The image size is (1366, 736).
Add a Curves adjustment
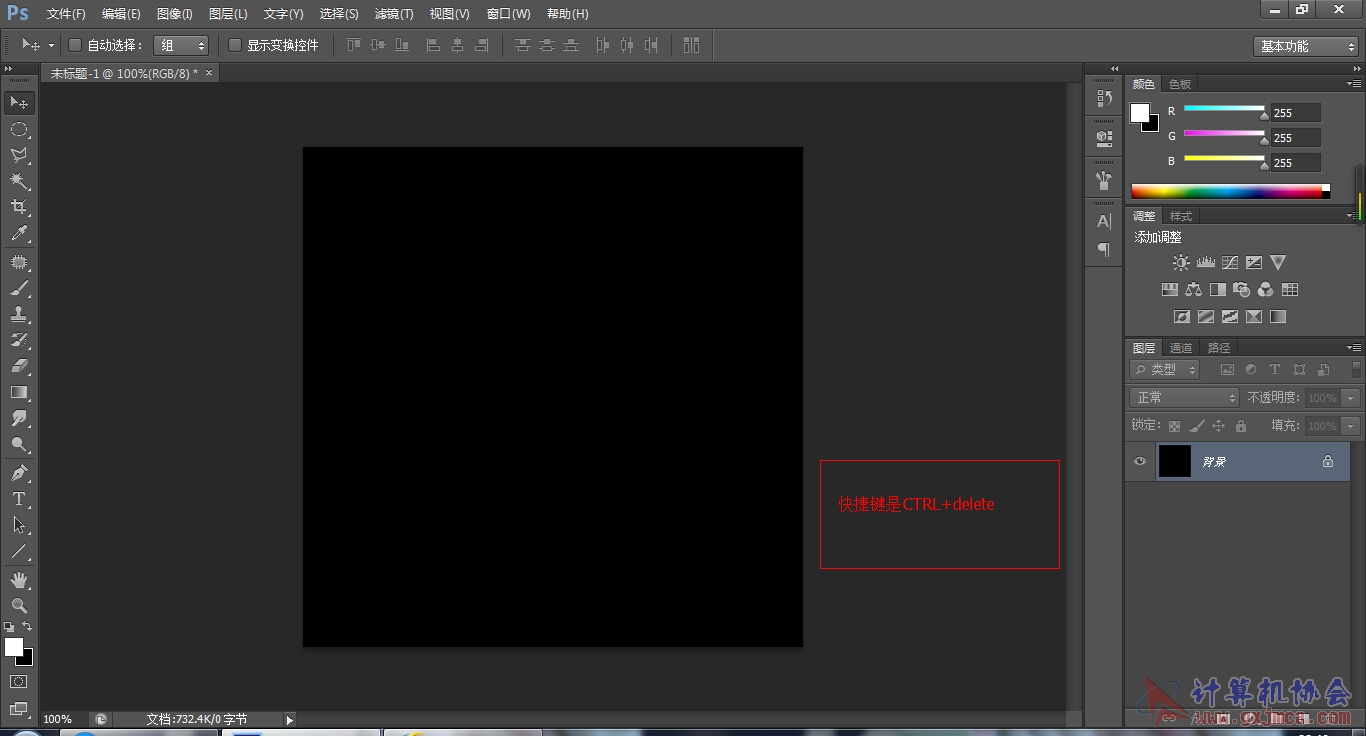click(1230, 262)
